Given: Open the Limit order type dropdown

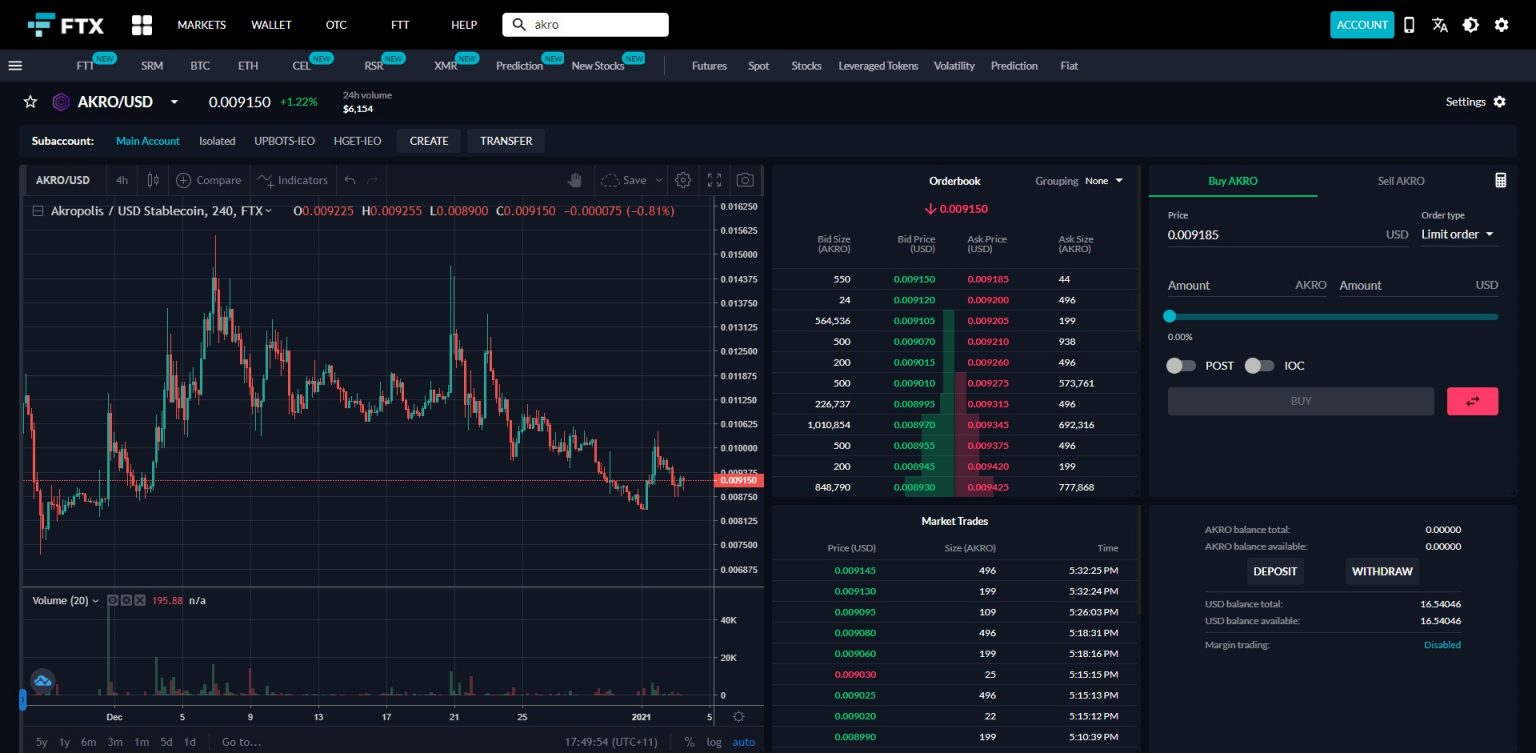Looking at the screenshot, I should (x=1458, y=235).
